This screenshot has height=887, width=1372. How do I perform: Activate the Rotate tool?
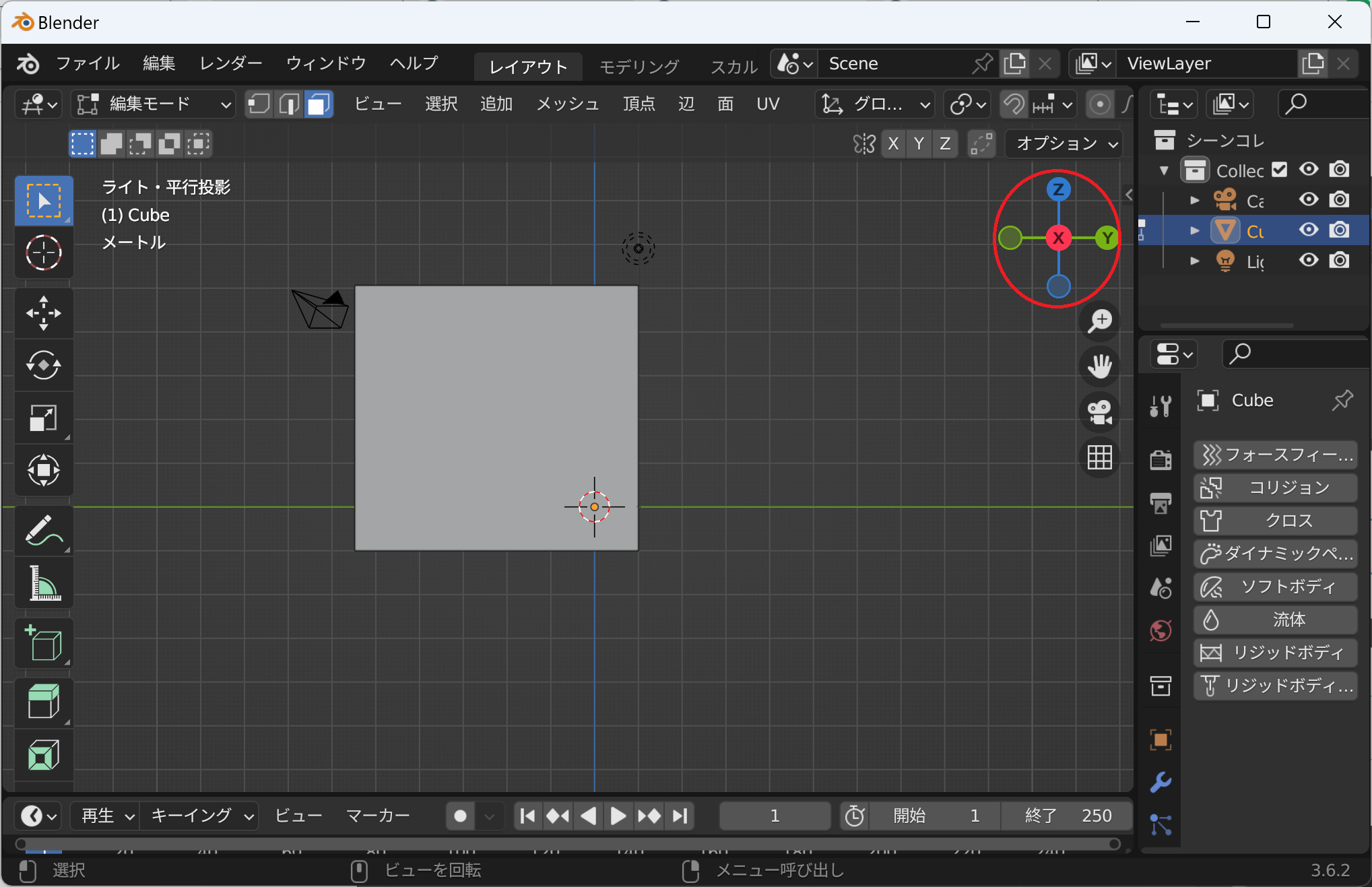click(43, 366)
